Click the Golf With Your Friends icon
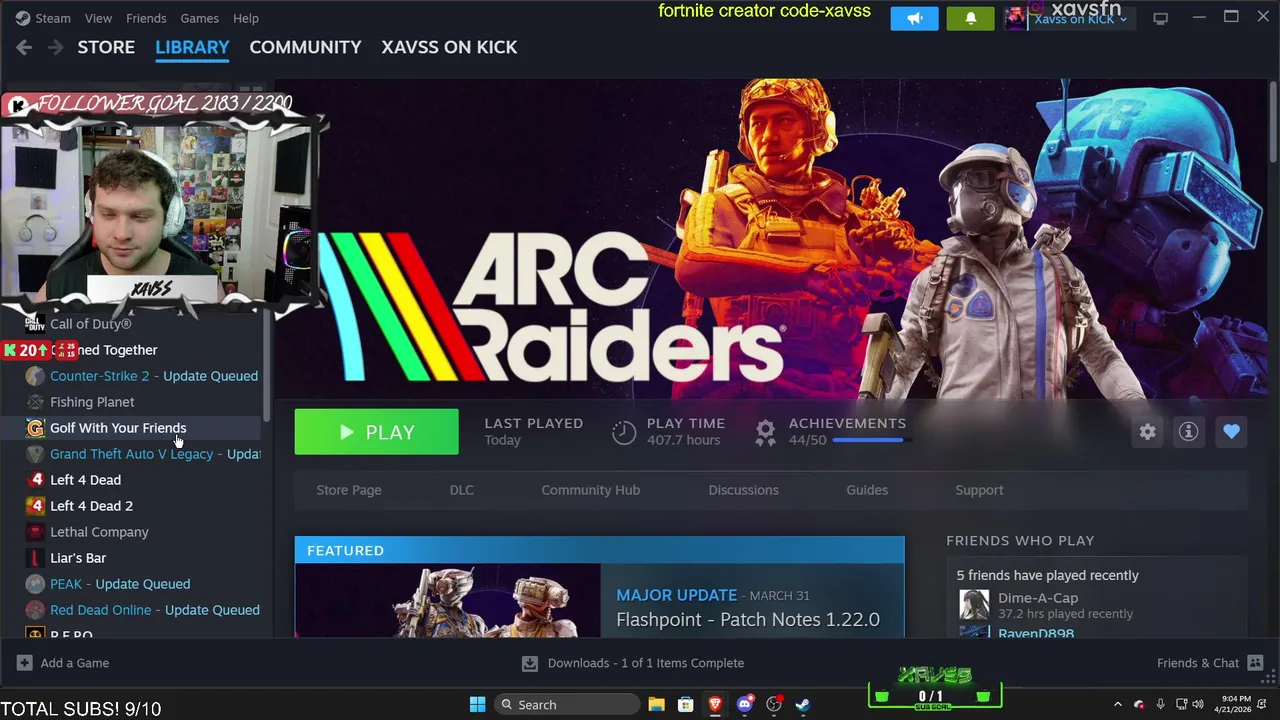The image size is (1280, 720). click(x=35, y=428)
